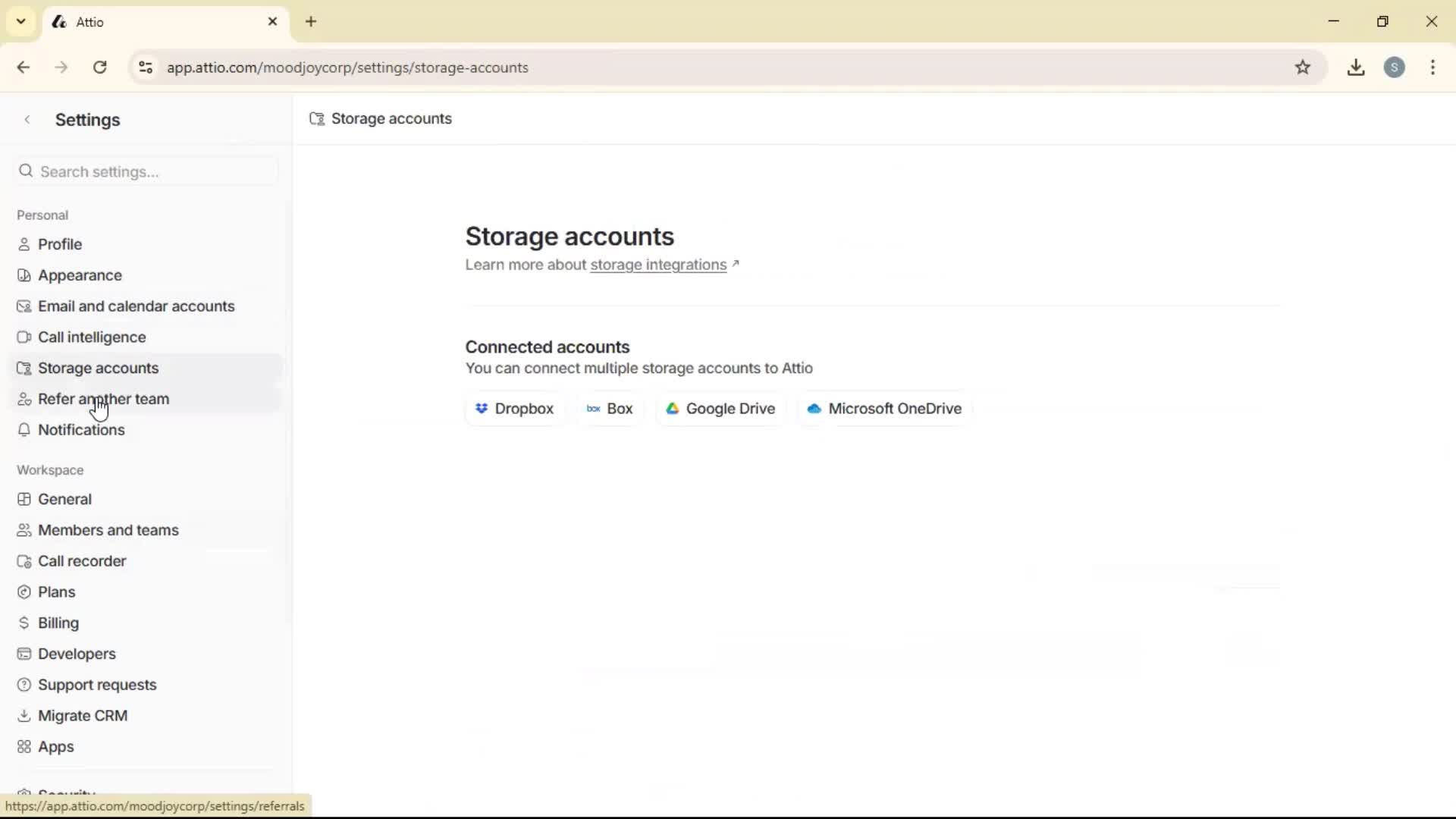Open the Profile person icon in sidebar
This screenshot has width=1456, height=819.
25,243
